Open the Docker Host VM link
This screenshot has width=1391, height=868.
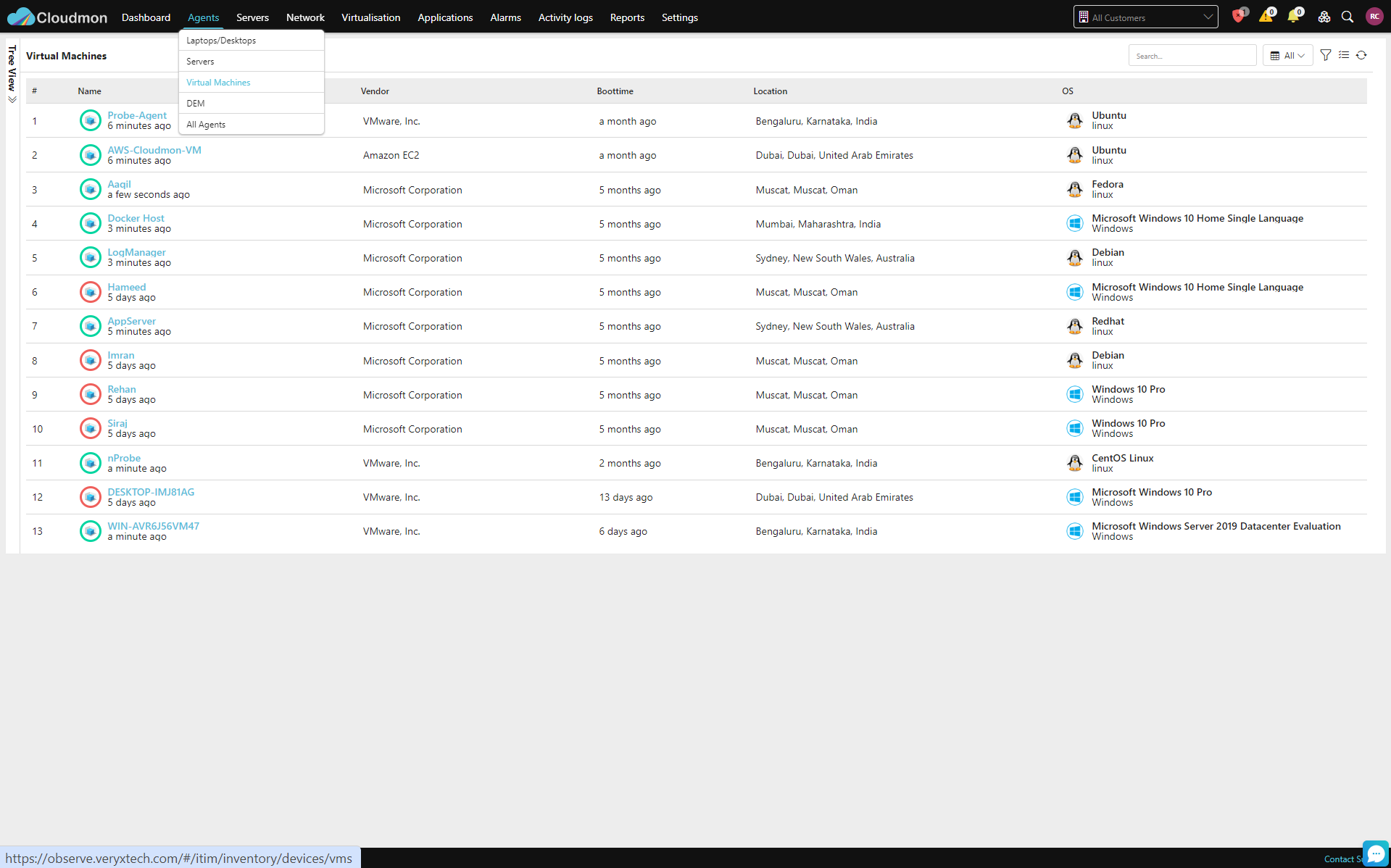pos(136,218)
